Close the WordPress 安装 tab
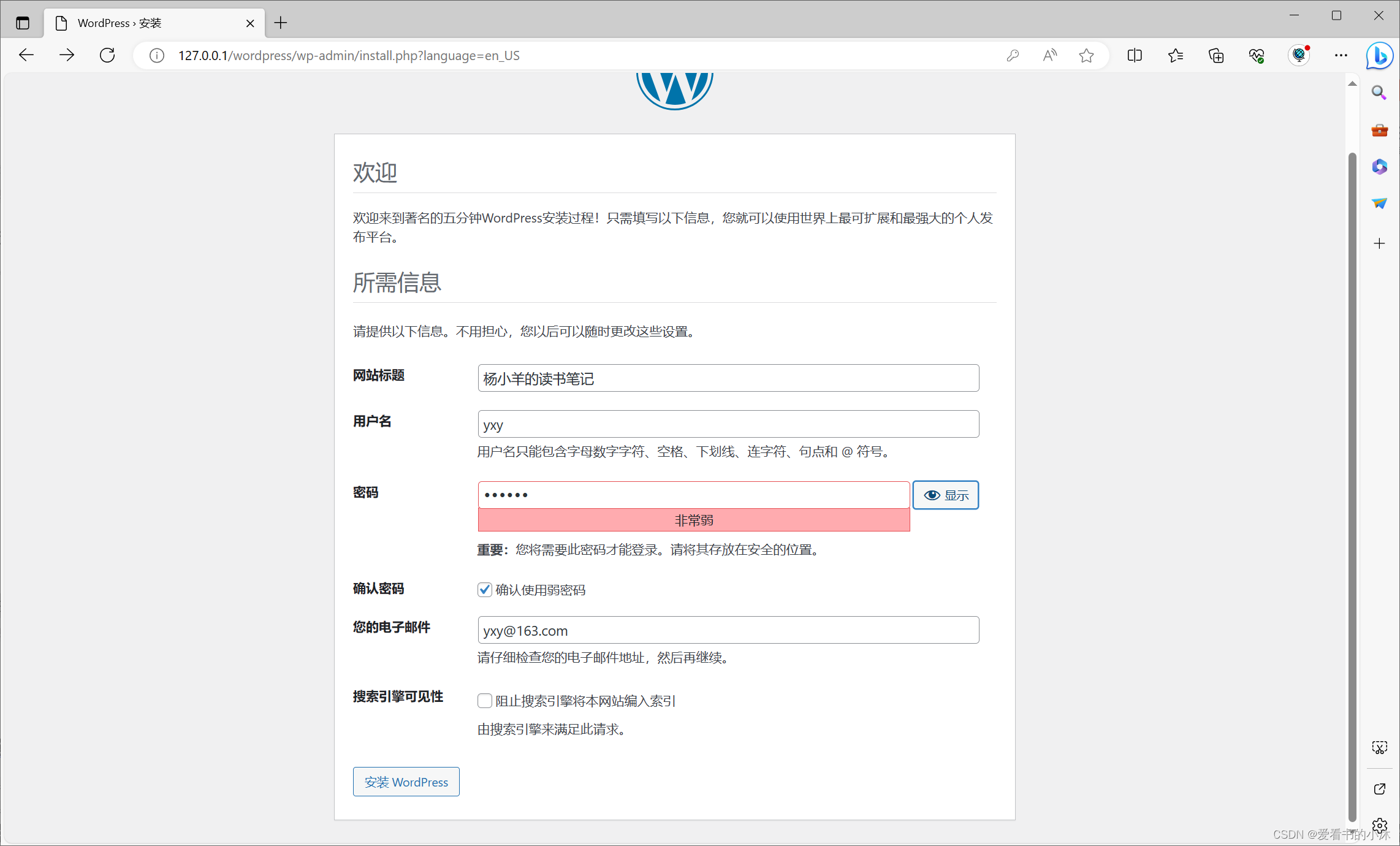 (250, 23)
